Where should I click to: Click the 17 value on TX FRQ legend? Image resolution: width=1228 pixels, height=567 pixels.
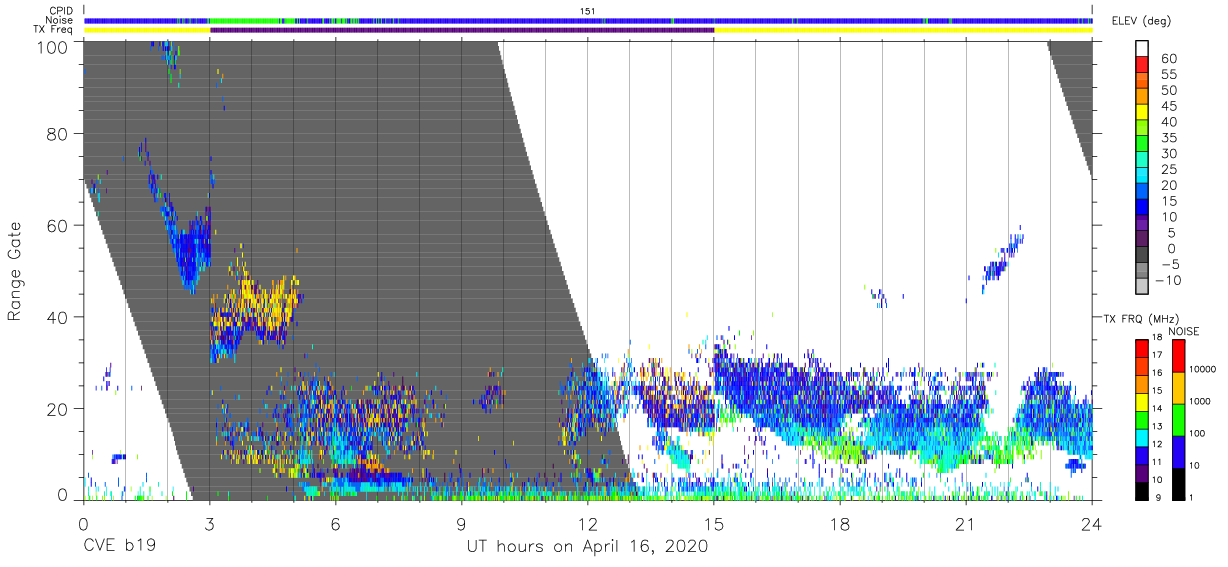coord(1157,356)
